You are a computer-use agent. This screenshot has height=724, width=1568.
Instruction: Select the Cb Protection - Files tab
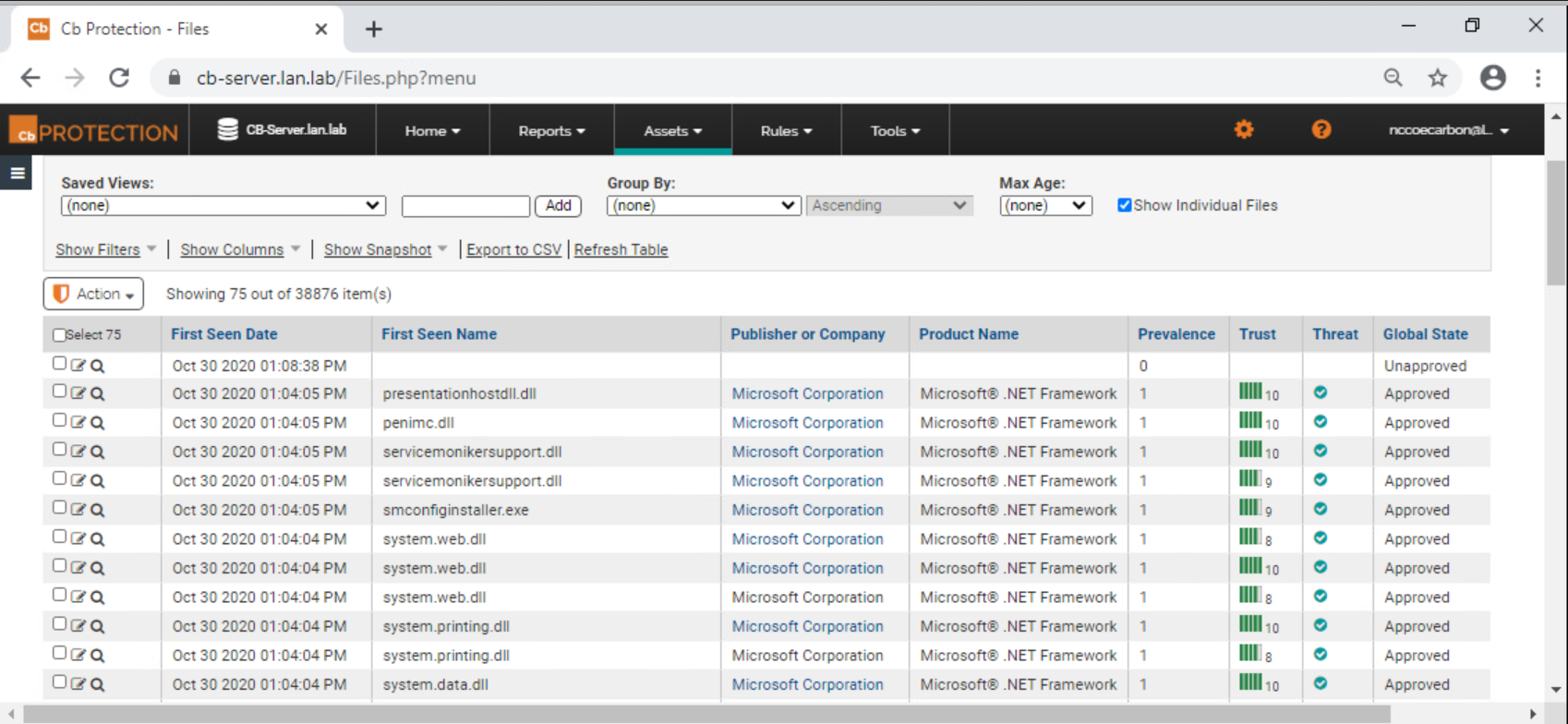pyautogui.click(x=175, y=29)
